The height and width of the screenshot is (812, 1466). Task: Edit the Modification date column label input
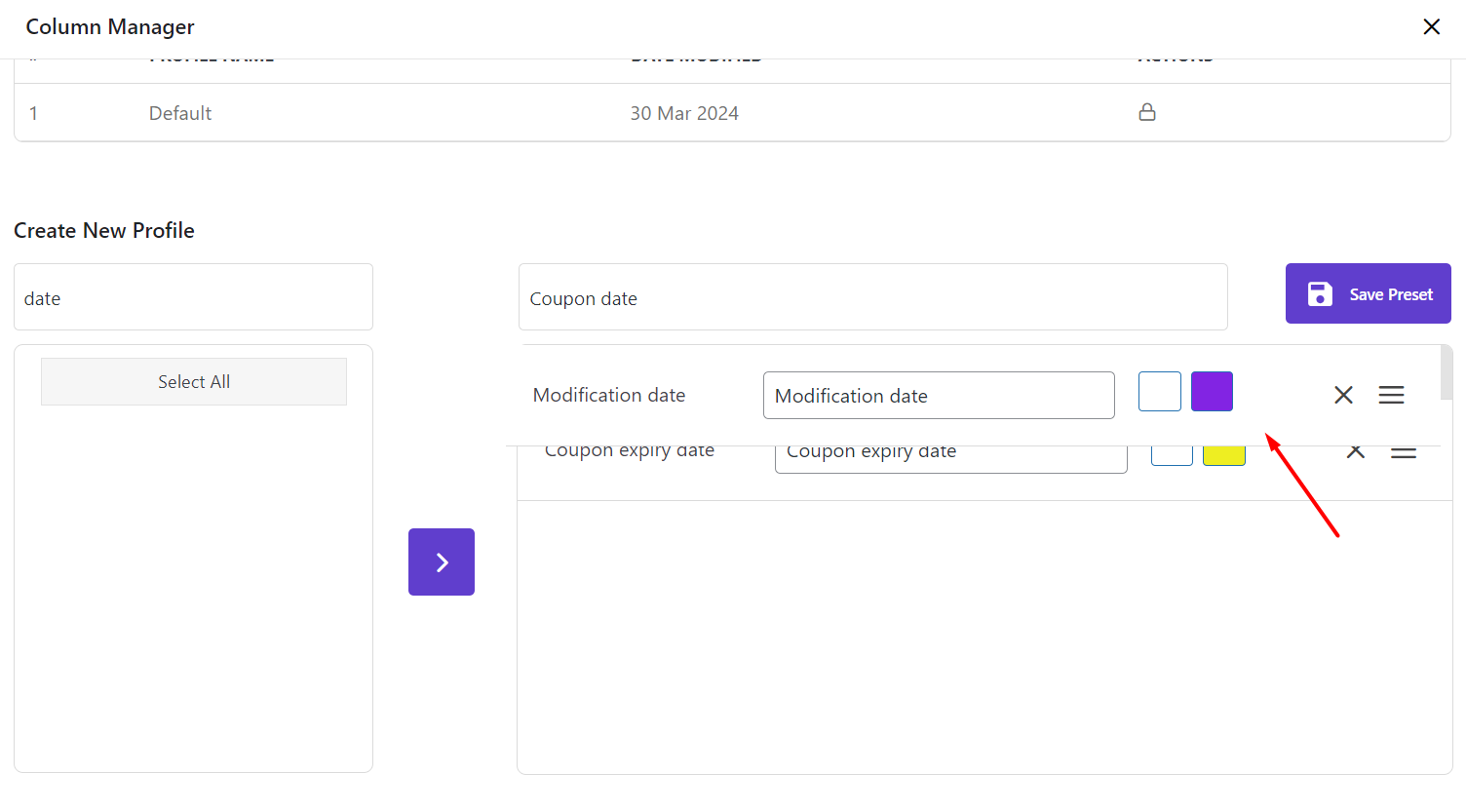tap(938, 396)
